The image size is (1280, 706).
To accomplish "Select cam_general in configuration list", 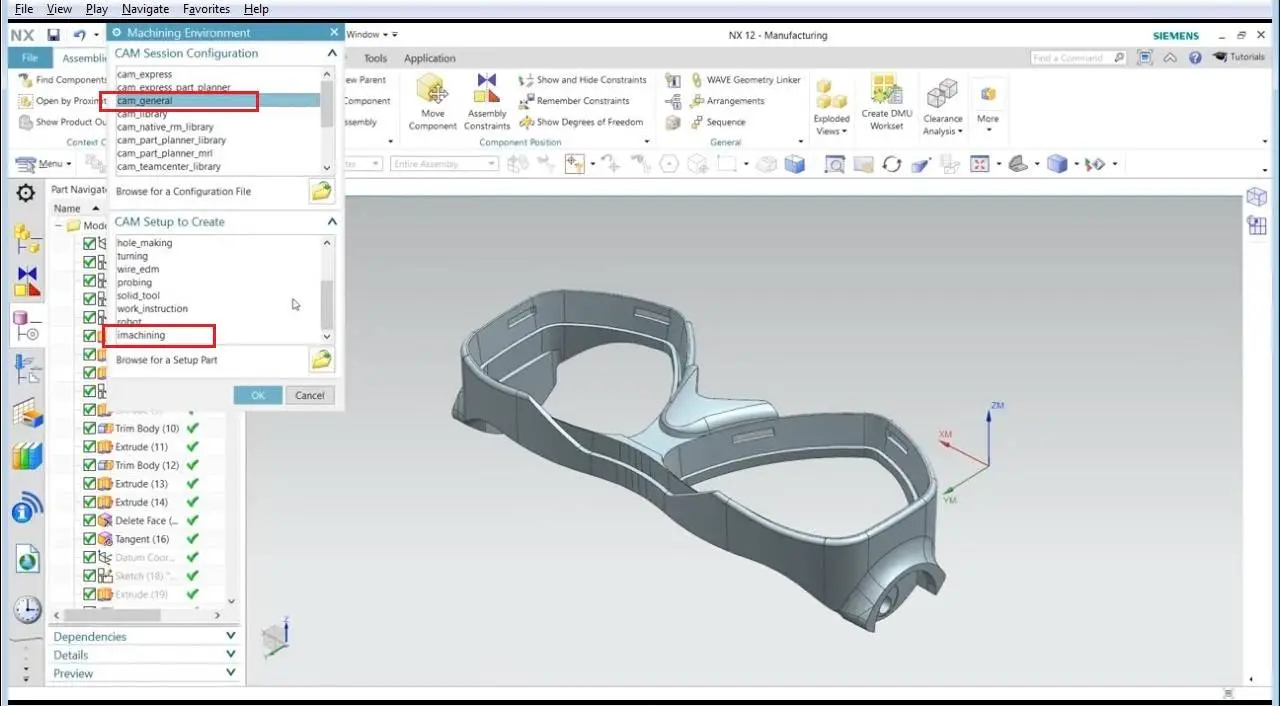I will click(217, 101).
